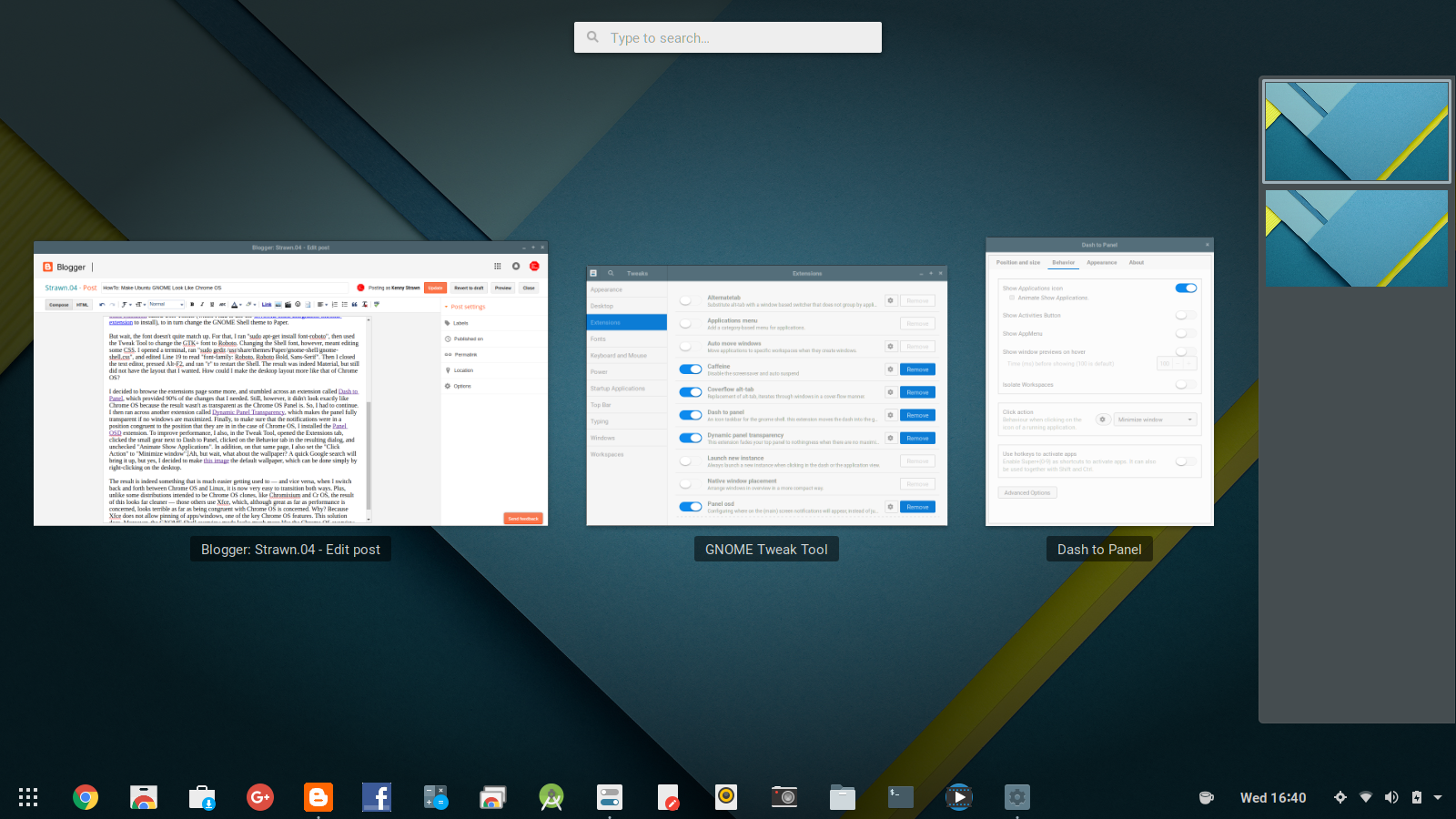Open the text color picker in Blogger toolbar
Viewport: 1456px width, 819px height.
pos(235,305)
